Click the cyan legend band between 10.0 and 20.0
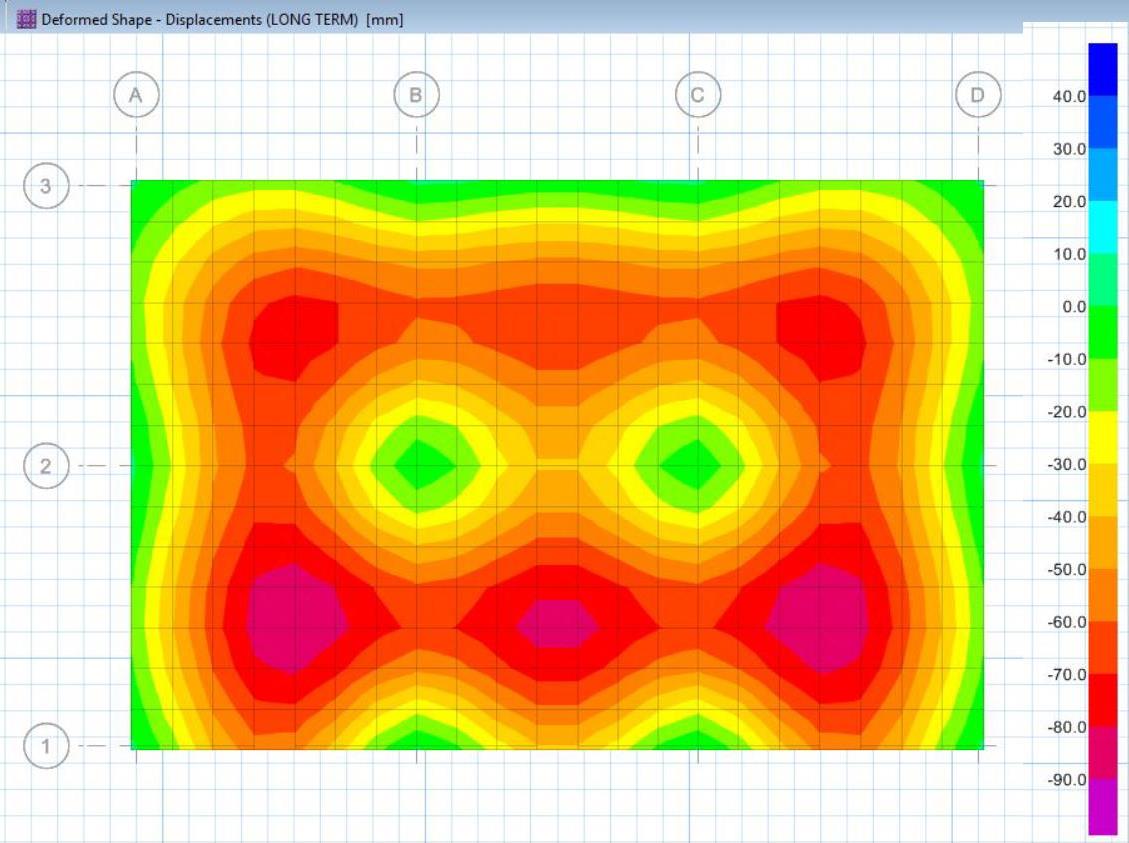This screenshot has width=1129, height=843. [1102, 227]
